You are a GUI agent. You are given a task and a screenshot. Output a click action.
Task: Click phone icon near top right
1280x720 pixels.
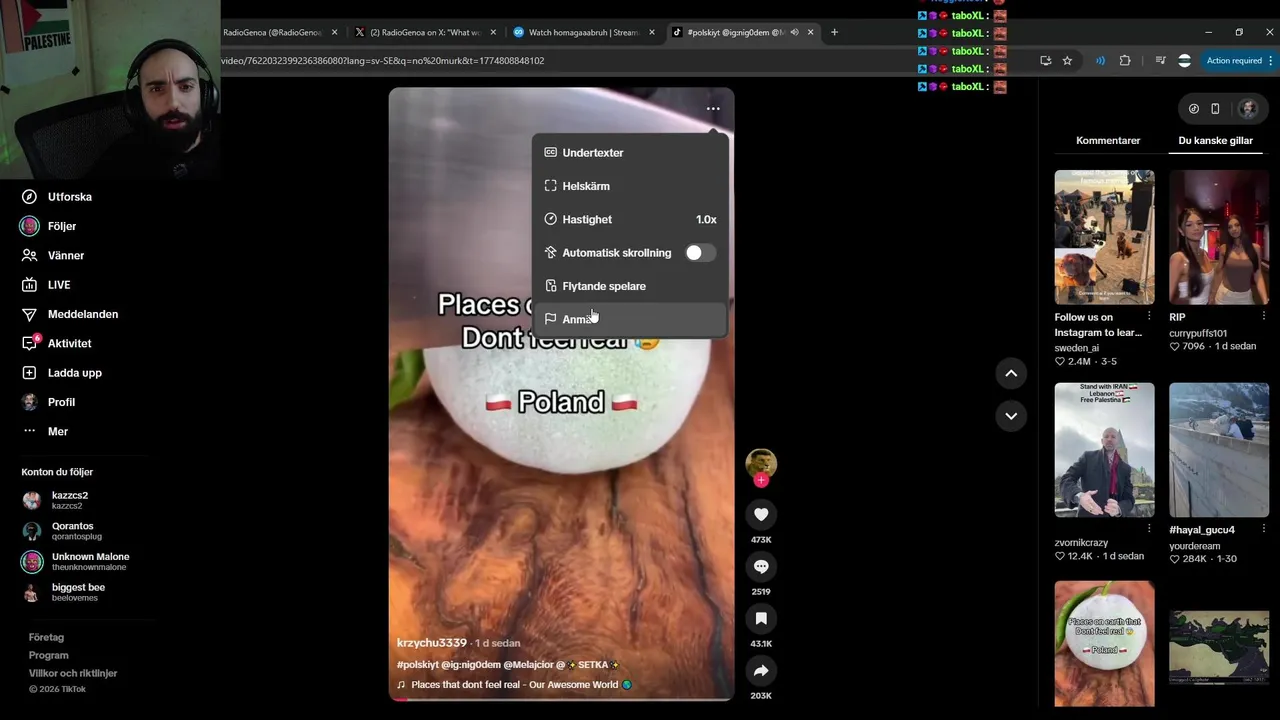click(x=1215, y=109)
